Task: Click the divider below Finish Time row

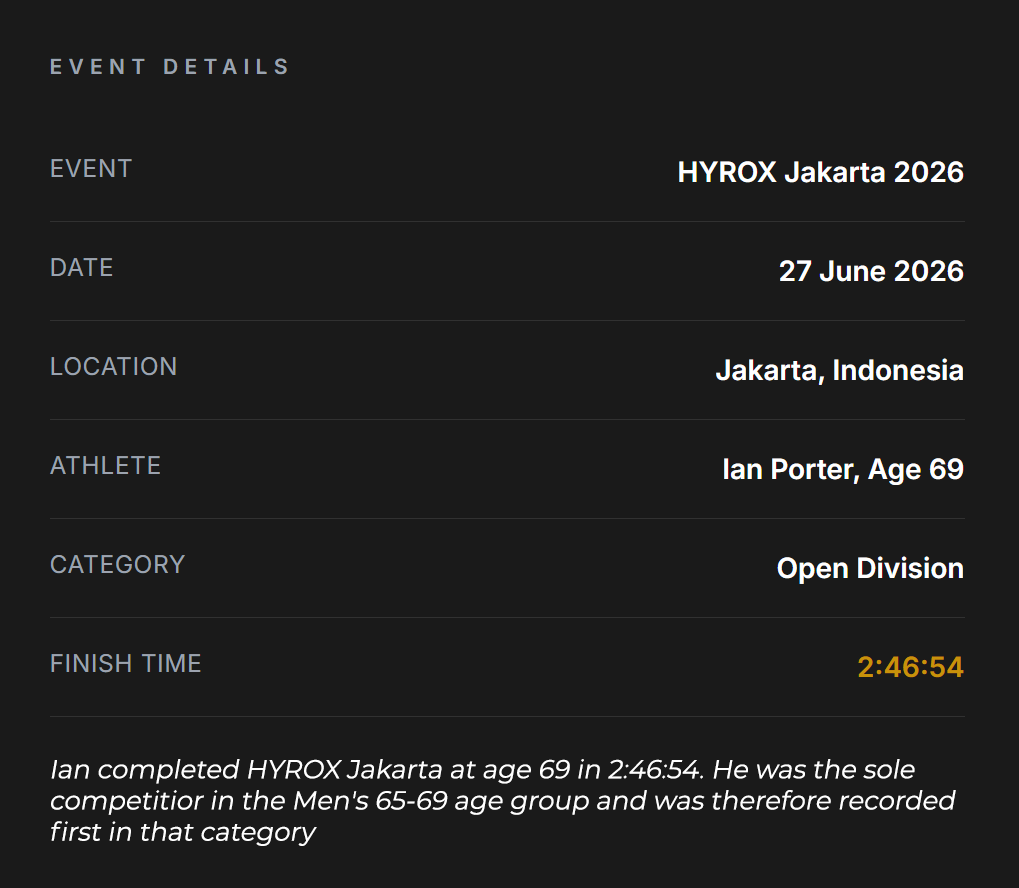Action: coord(508,717)
